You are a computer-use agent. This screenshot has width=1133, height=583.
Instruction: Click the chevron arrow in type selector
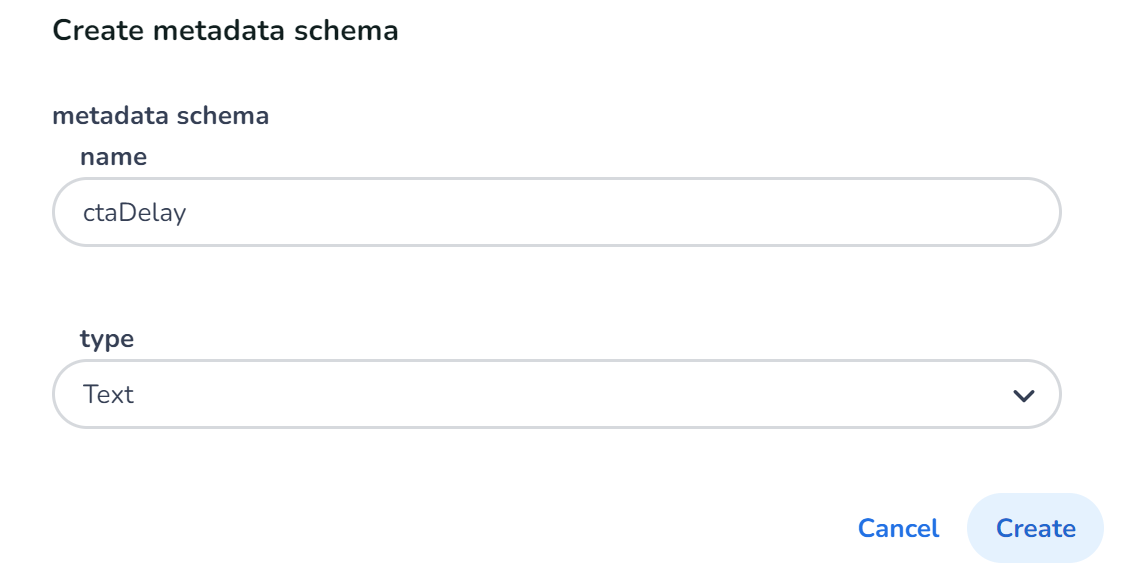pos(1023,395)
